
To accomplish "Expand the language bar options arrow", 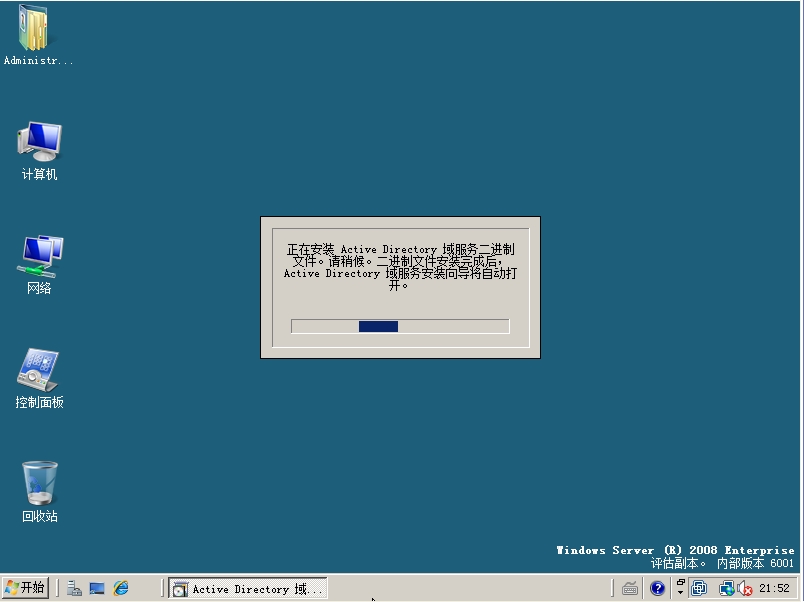I will point(681,593).
